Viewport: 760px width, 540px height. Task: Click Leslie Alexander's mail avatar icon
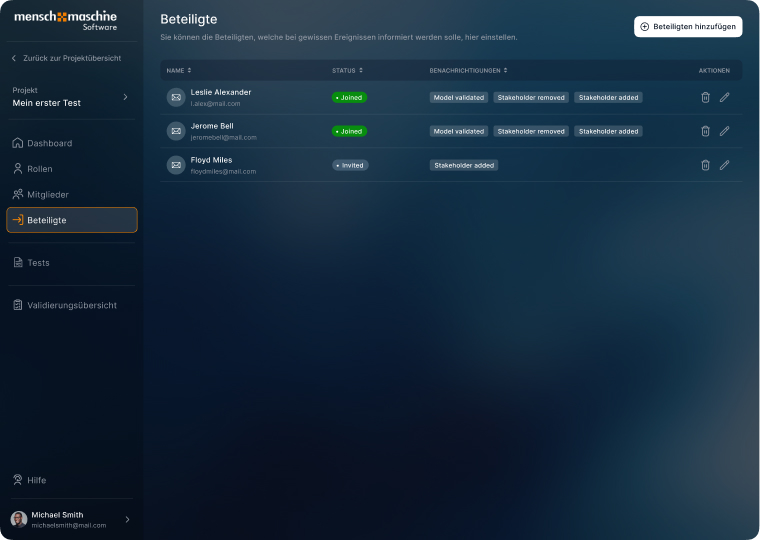pos(176,97)
